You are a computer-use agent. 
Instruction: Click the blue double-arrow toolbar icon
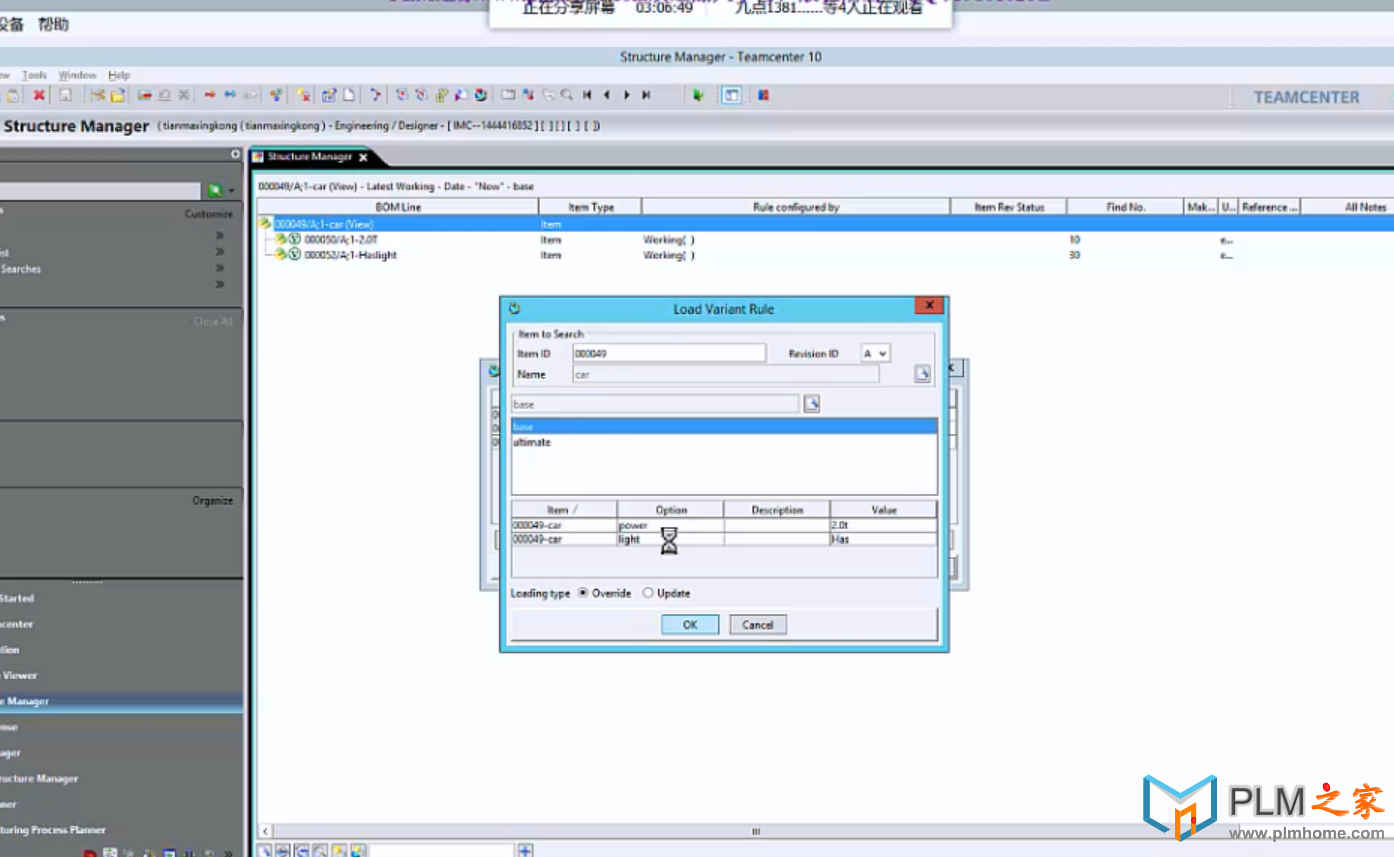coord(230,95)
